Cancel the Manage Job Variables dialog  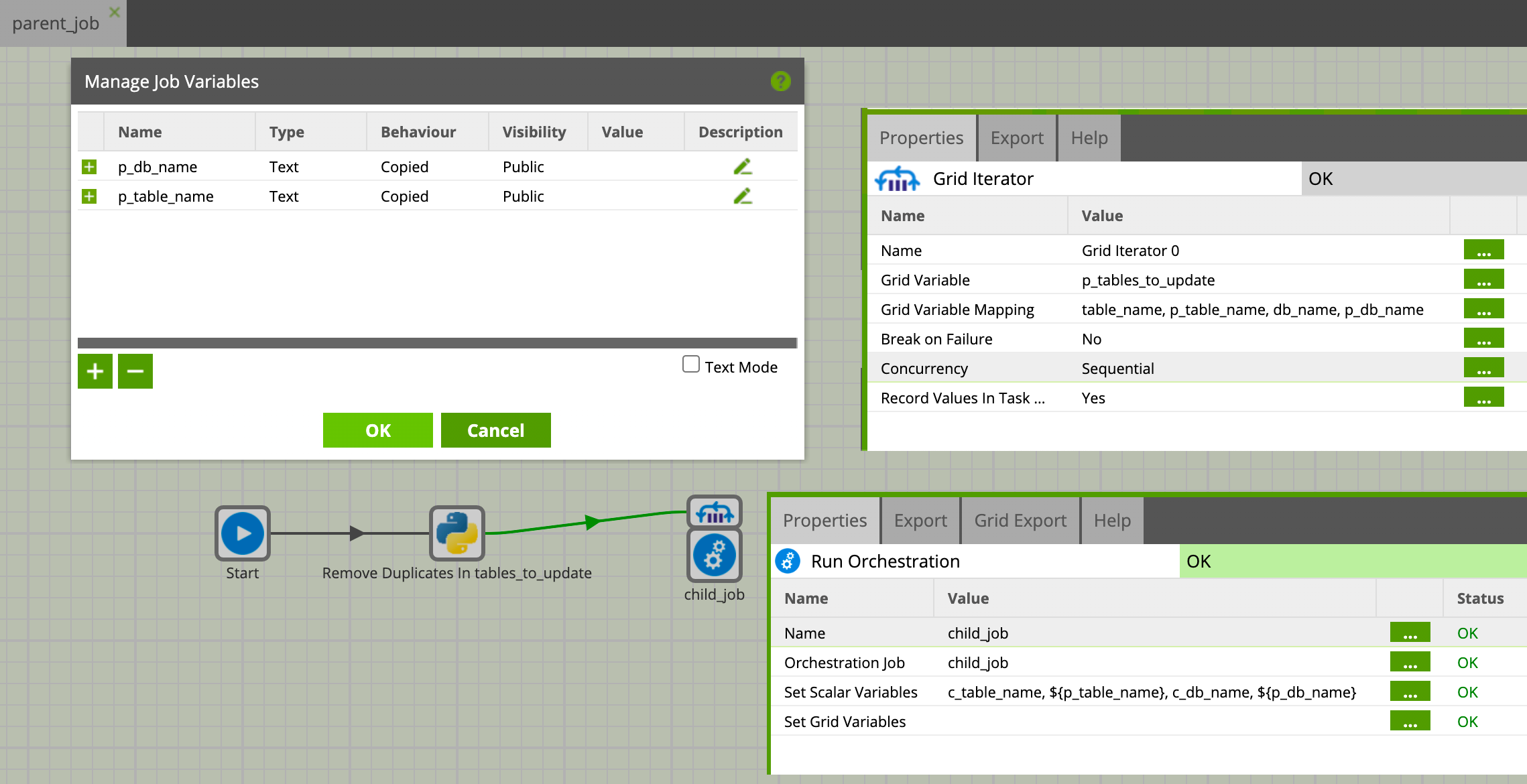pos(495,430)
